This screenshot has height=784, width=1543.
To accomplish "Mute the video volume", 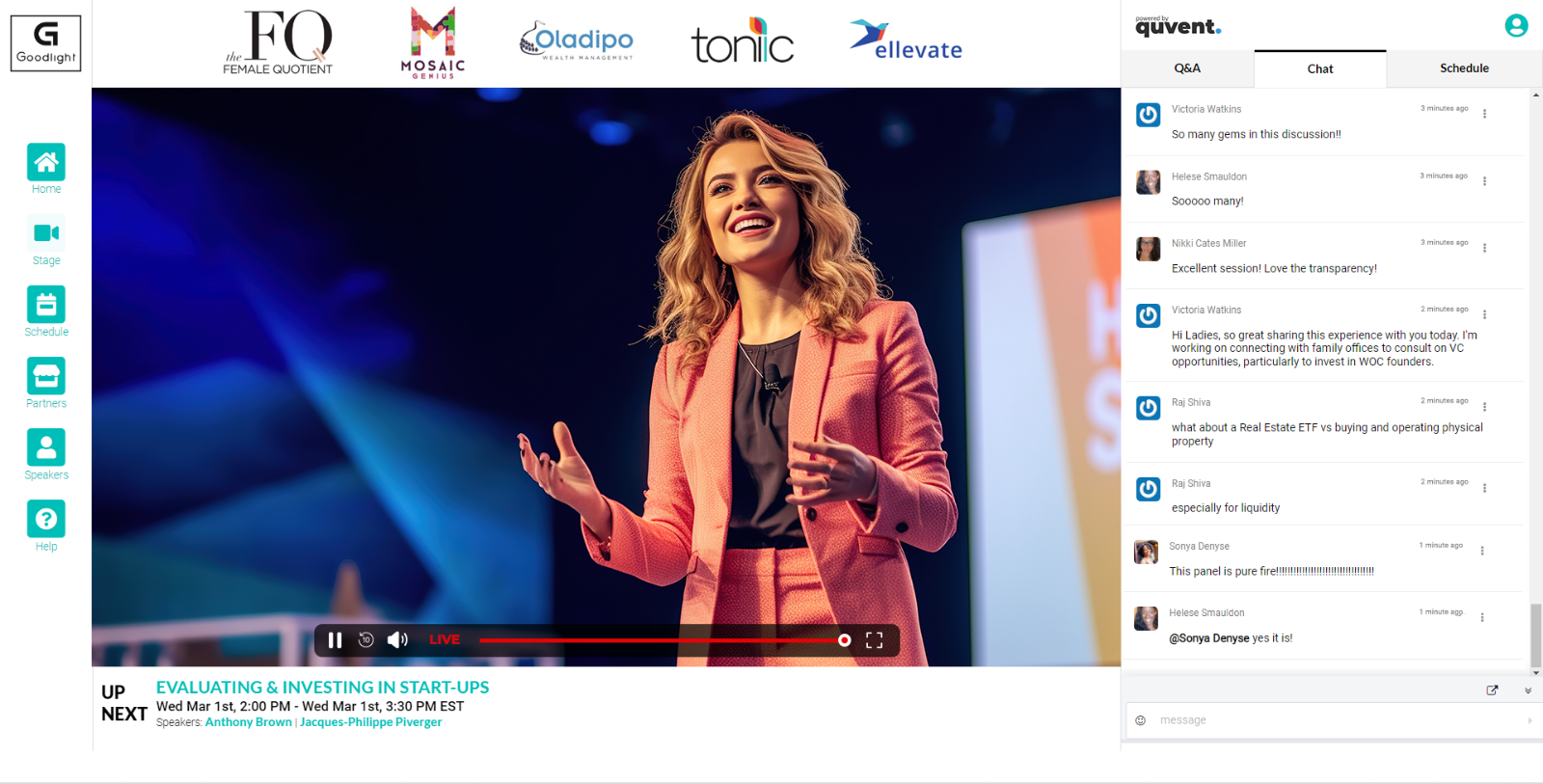I will (397, 640).
